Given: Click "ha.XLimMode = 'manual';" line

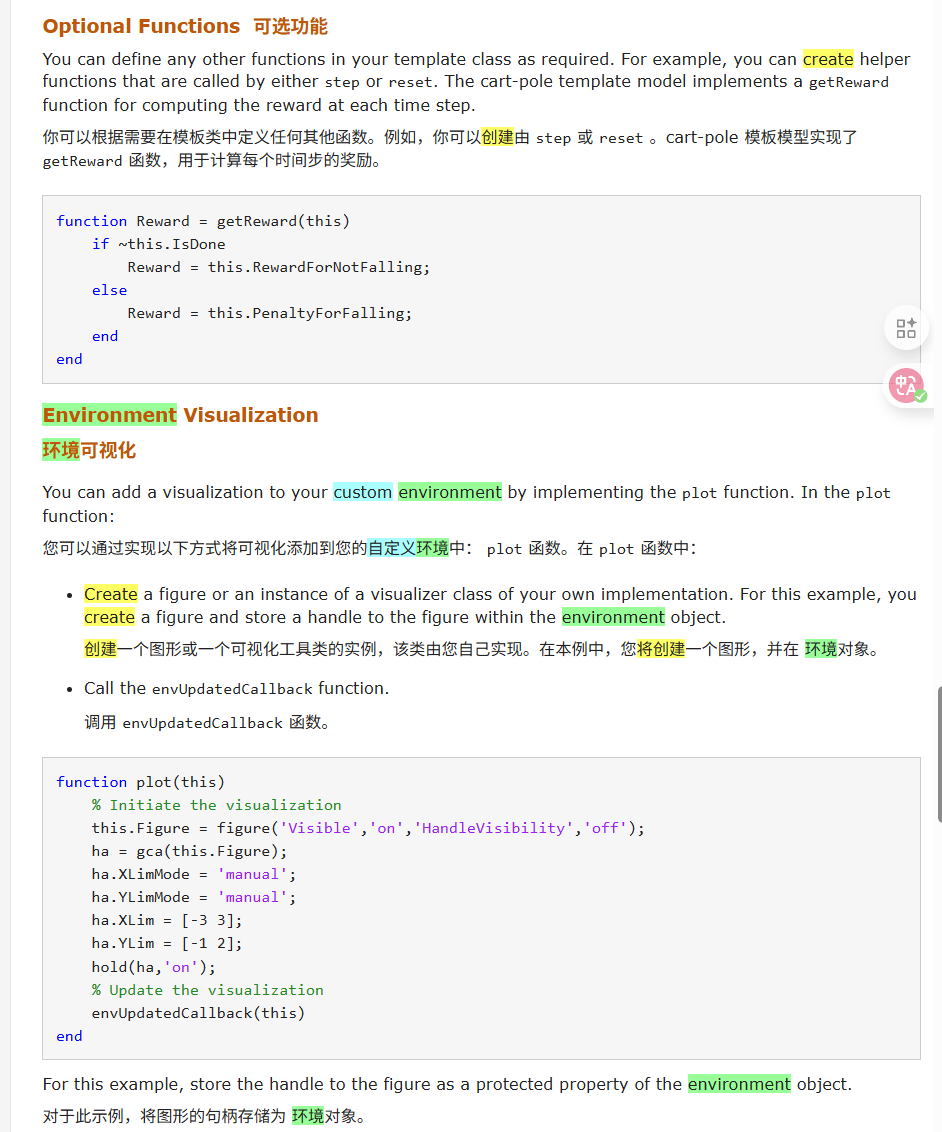Looking at the screenshot, I should 194,874.
